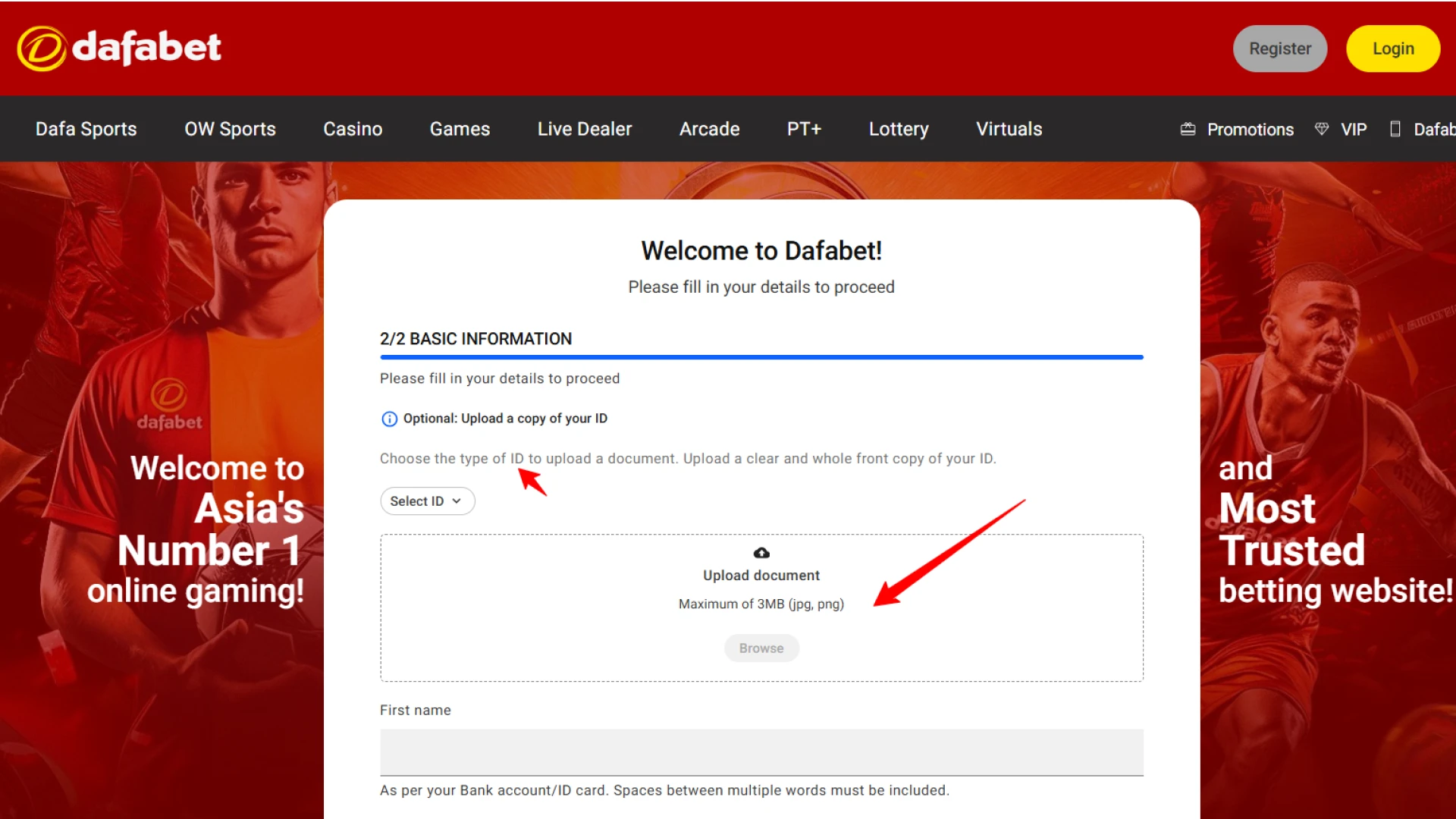Collapse the Select ID picker
Viewport: 1456px width, 819px height.
click(427, 500)
